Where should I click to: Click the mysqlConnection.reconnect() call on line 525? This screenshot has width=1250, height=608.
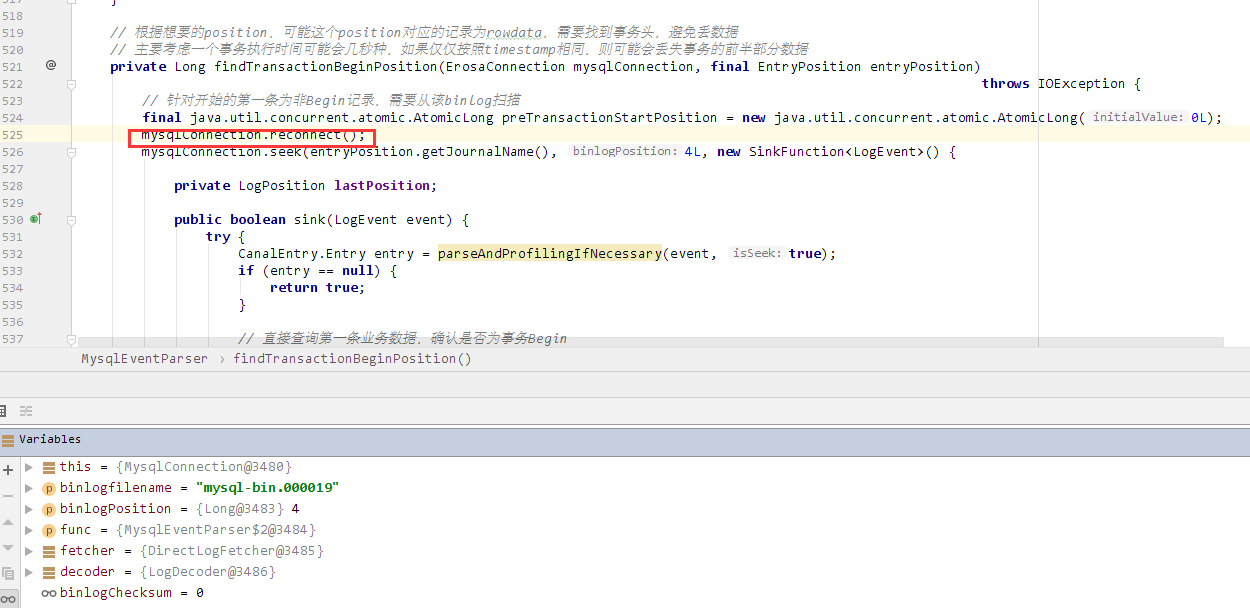point(253,135)
